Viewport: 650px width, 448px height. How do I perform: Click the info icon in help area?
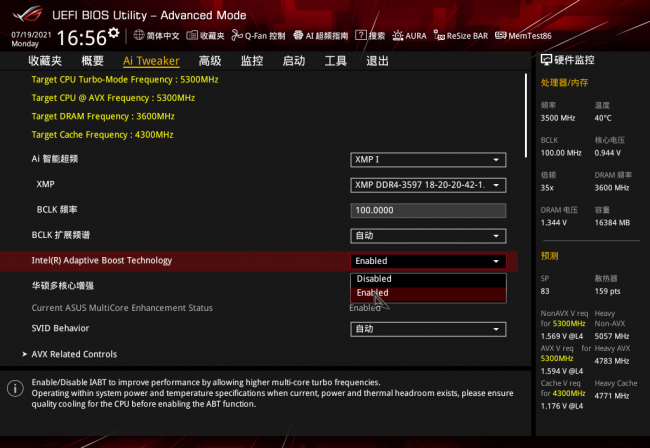coord(15,388)
